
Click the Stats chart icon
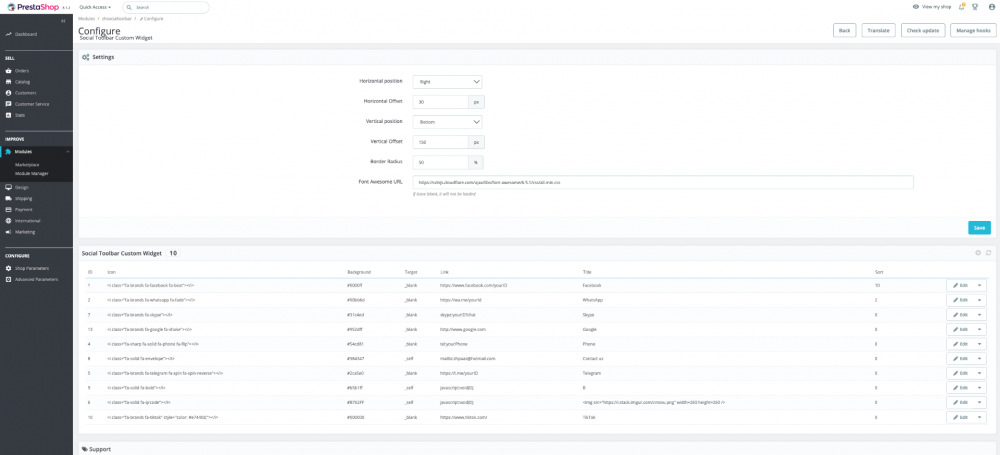click(x=9, y=115)
